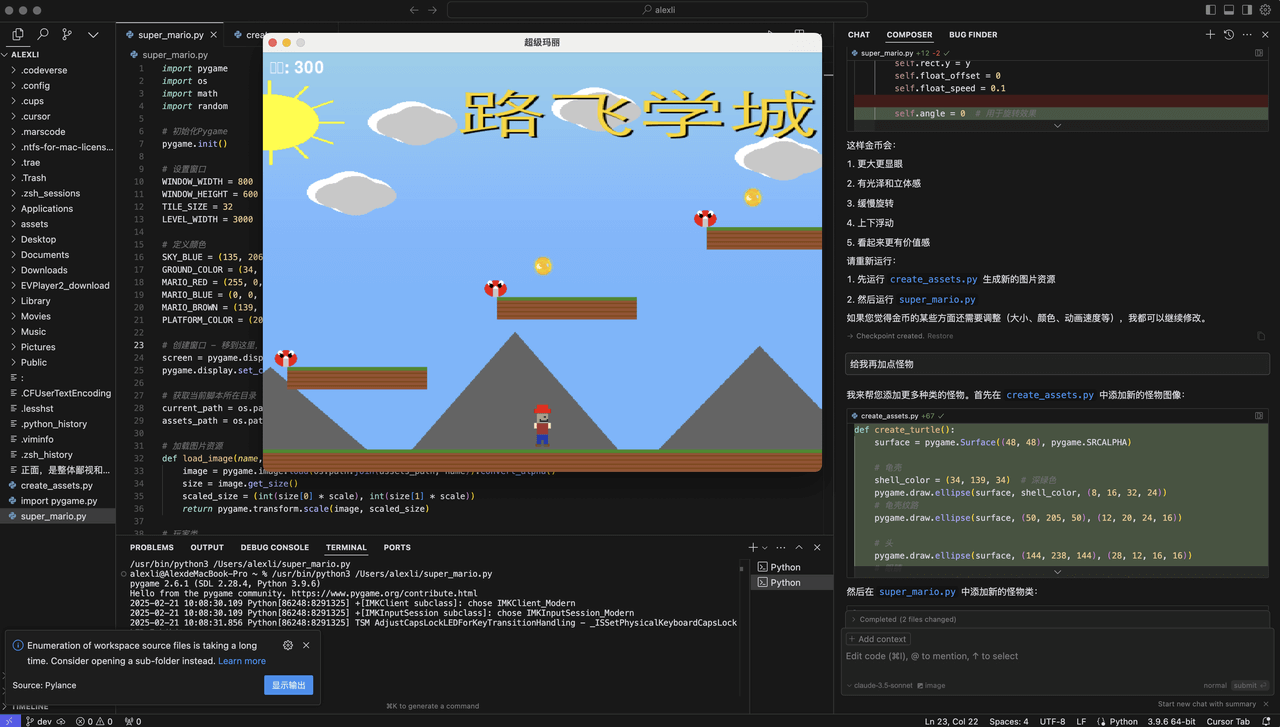The image size is (1280, 727).
Task: Expand the TIMELINE section
Action: coord(30,707)
